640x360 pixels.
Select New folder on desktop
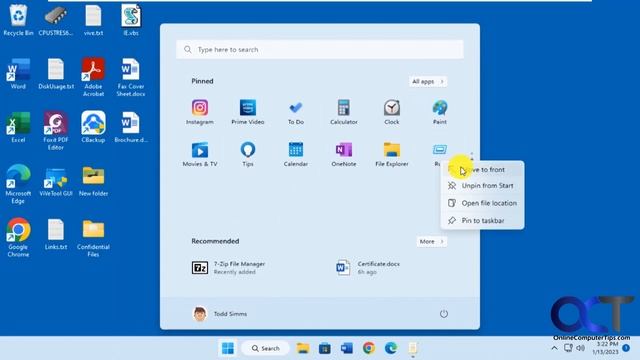coord(93,181)
